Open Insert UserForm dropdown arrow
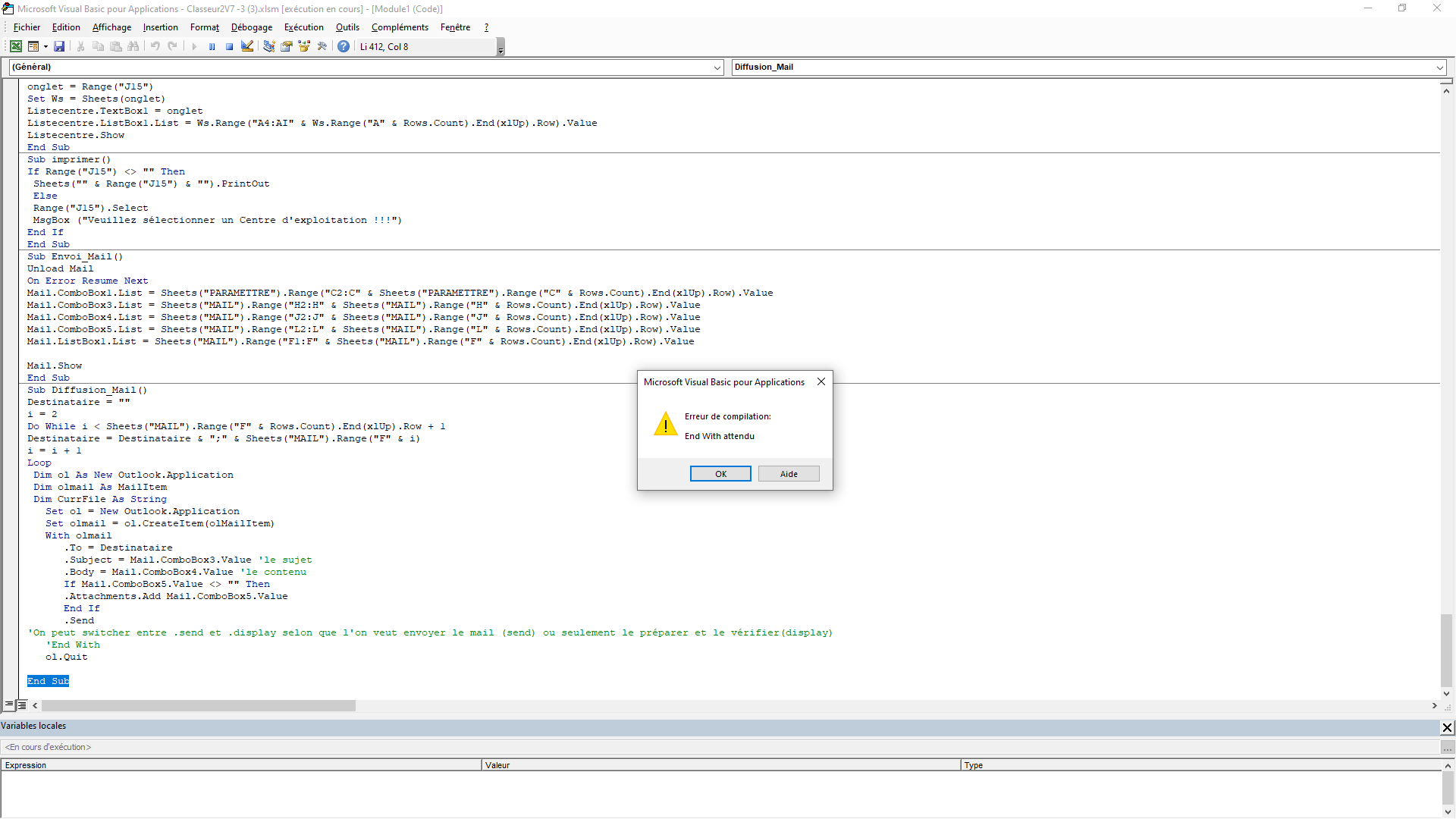Image resolution: width=1456 pixels, height=819 pixels. click(x=45, y=46)
